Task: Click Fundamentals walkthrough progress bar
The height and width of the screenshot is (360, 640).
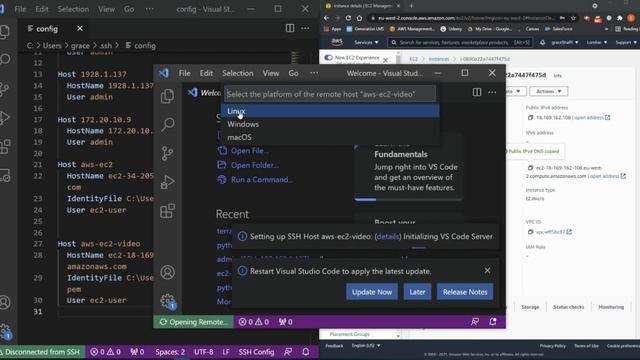Action: 409,200
